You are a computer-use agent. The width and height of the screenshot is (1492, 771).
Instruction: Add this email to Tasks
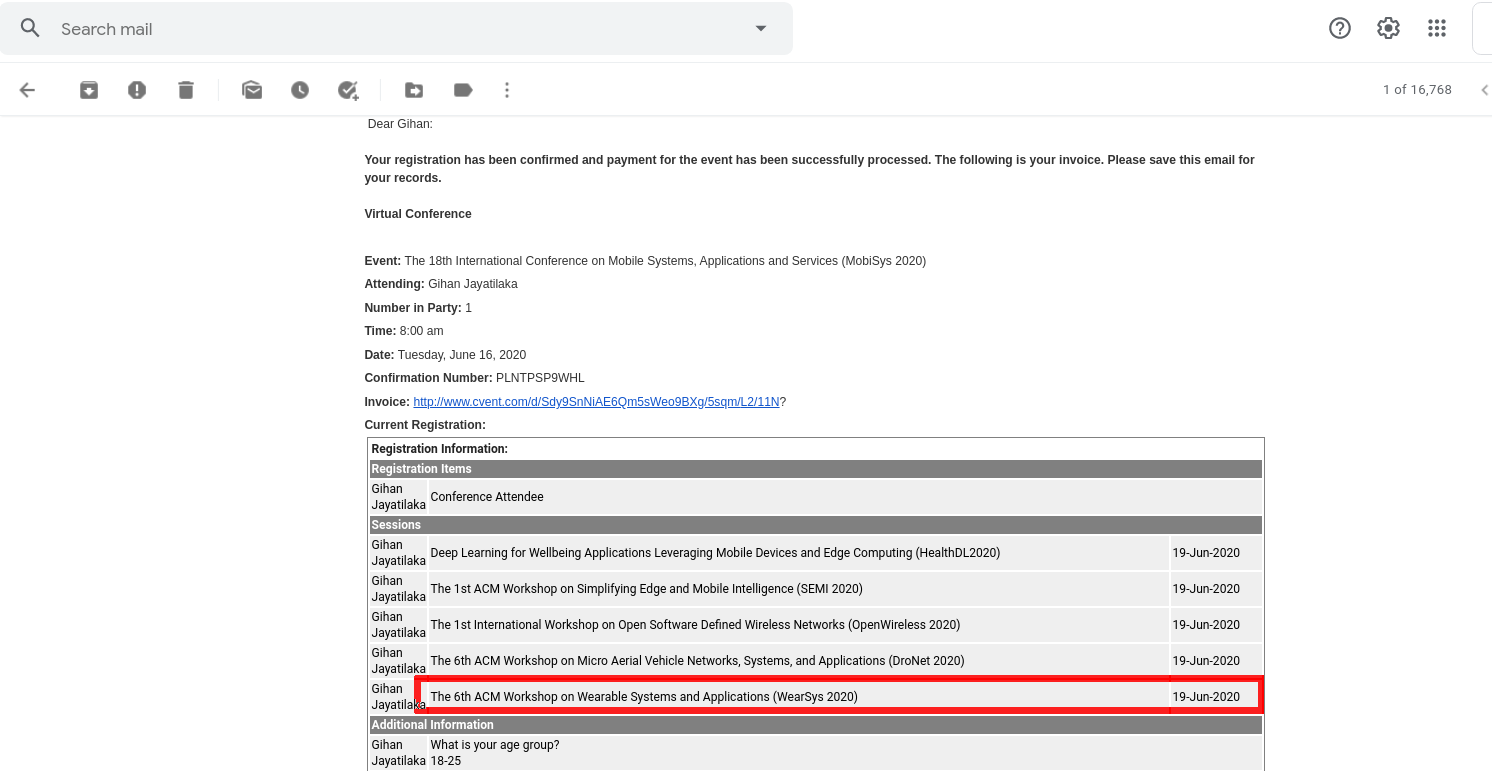[348, 90]
